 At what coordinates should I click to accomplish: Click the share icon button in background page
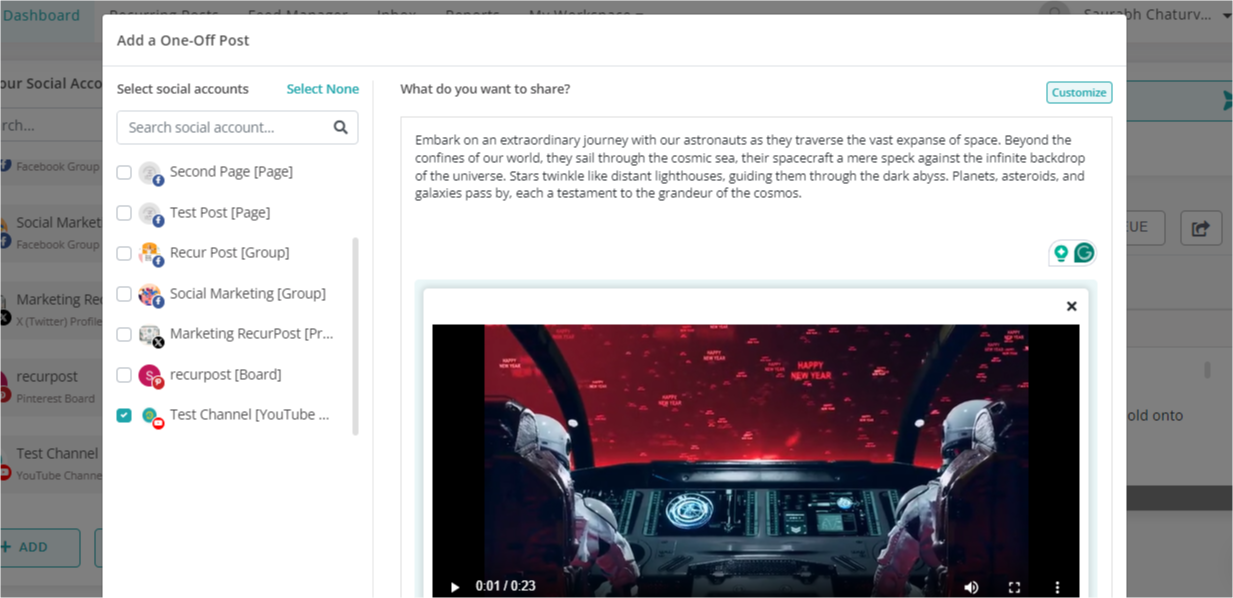click(1200, 228)
